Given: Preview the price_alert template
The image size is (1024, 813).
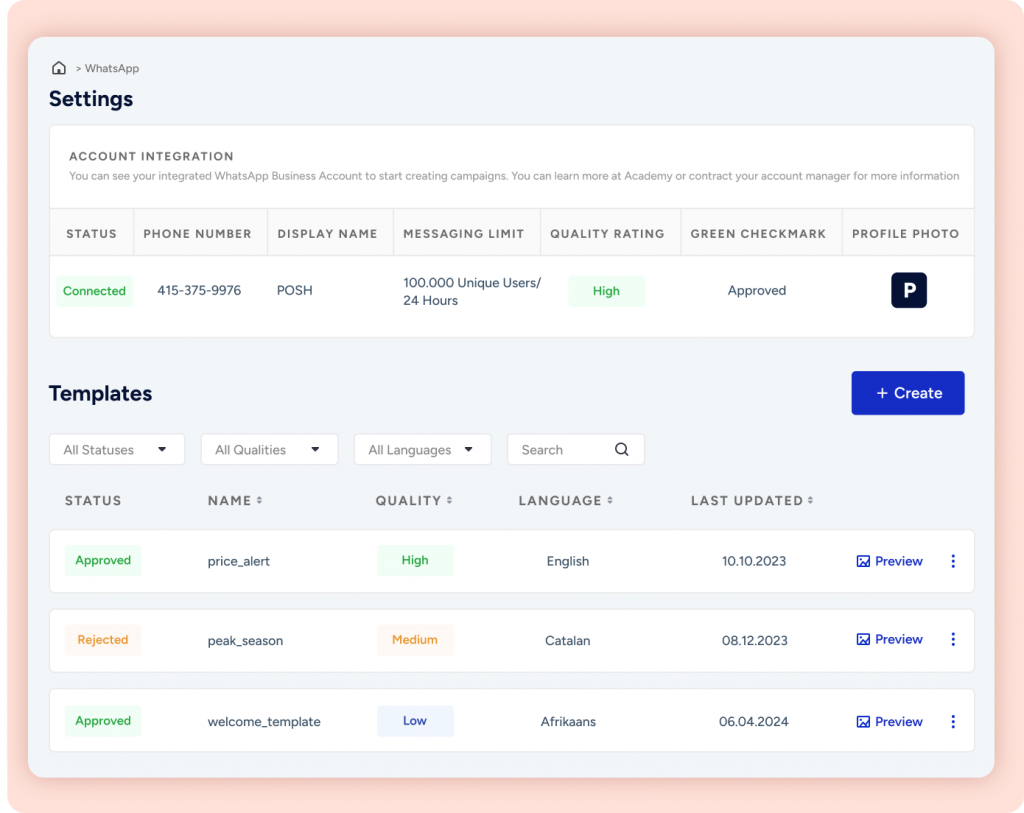Looking at the screenshot, I should 889,561.
